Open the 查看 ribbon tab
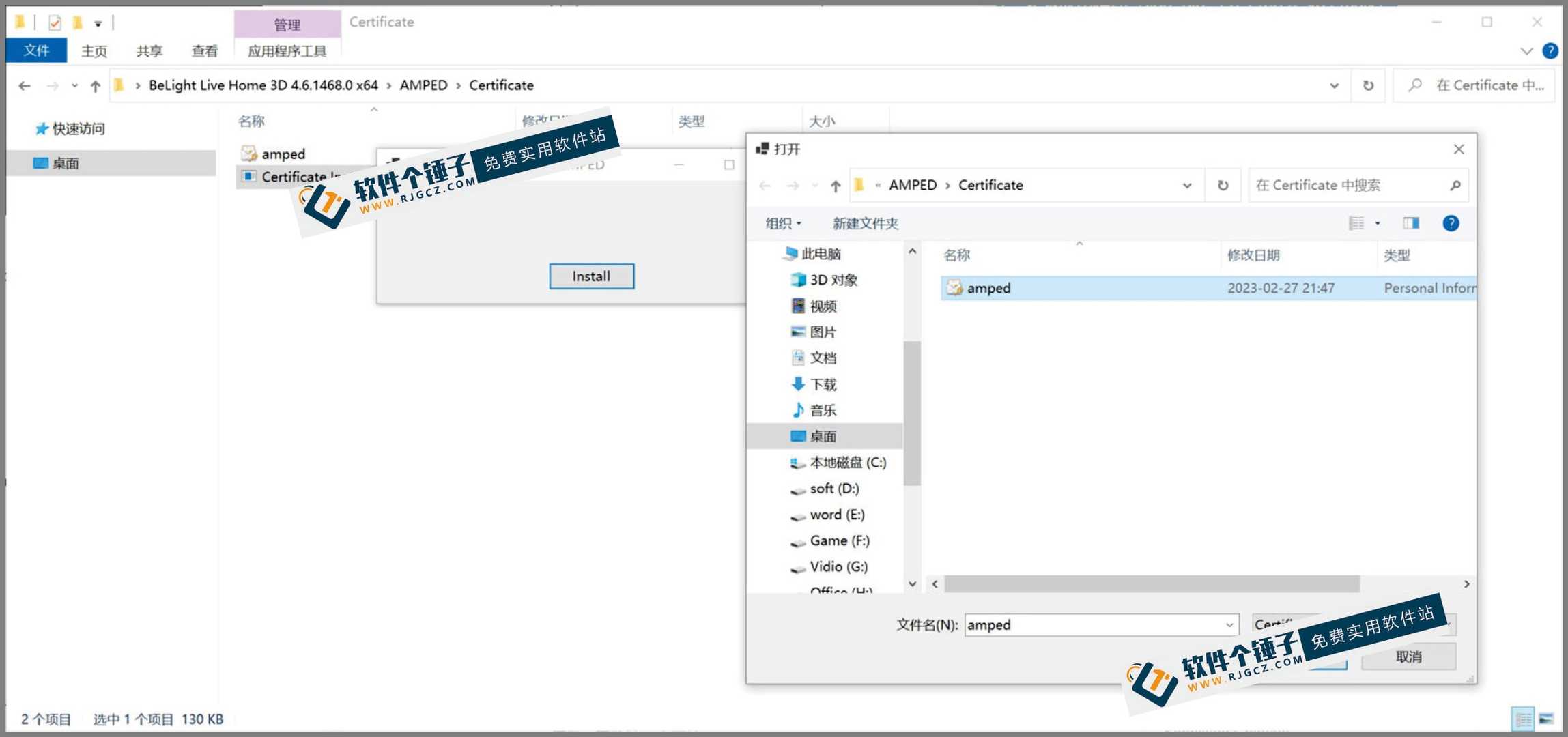Image resolution: width=1568 pixels, height=737 pixels. coord(205,50)
